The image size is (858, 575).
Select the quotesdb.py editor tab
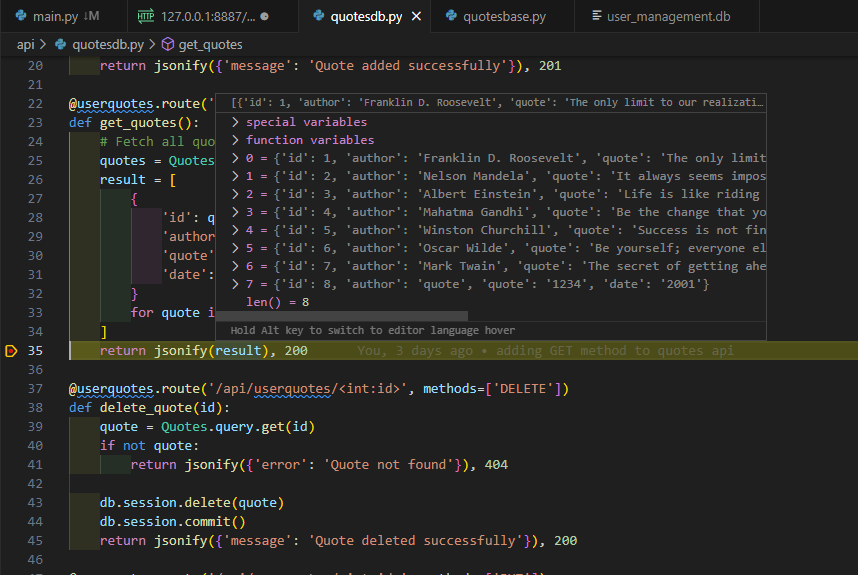pos(366,16)
